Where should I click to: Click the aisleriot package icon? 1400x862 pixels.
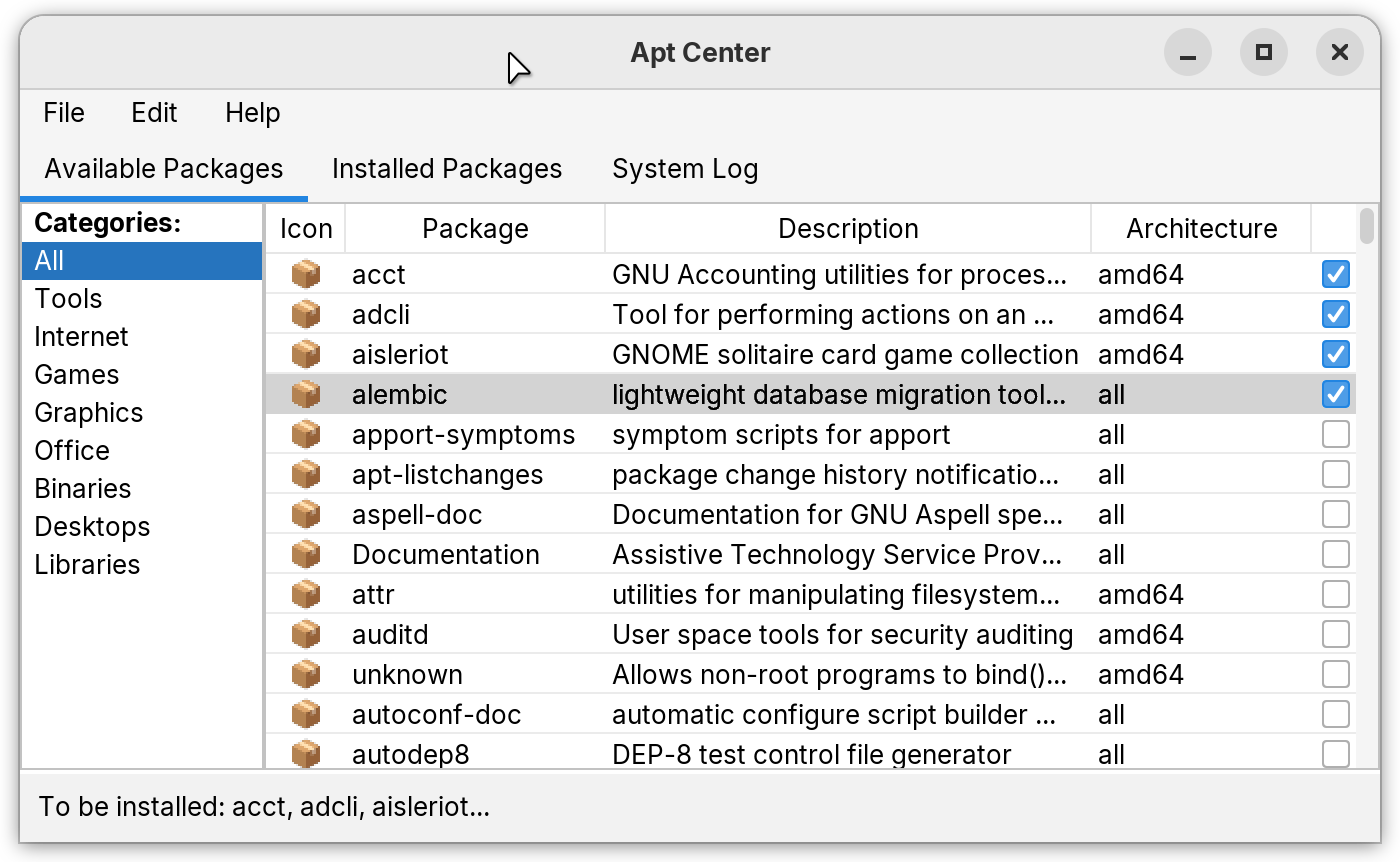306,353
